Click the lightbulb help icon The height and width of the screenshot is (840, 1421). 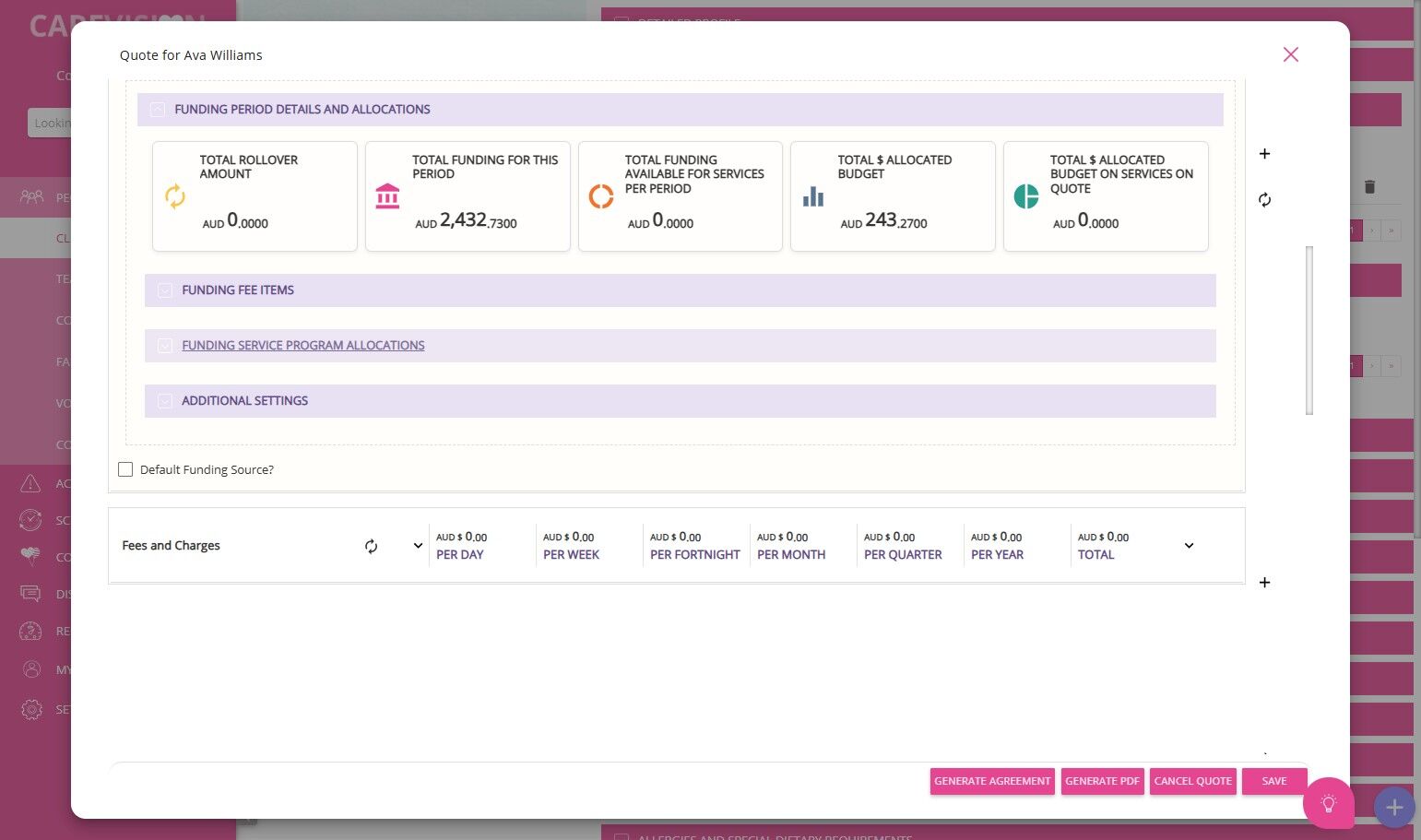pos(1328,803)
